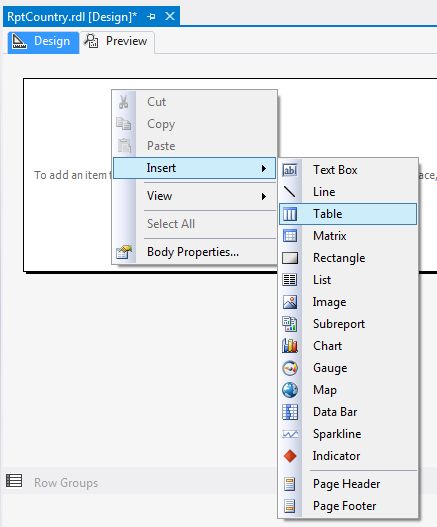Screen dimensions: 437x527
Task: Click the Gauge dial icon
Action: (289, 368)
